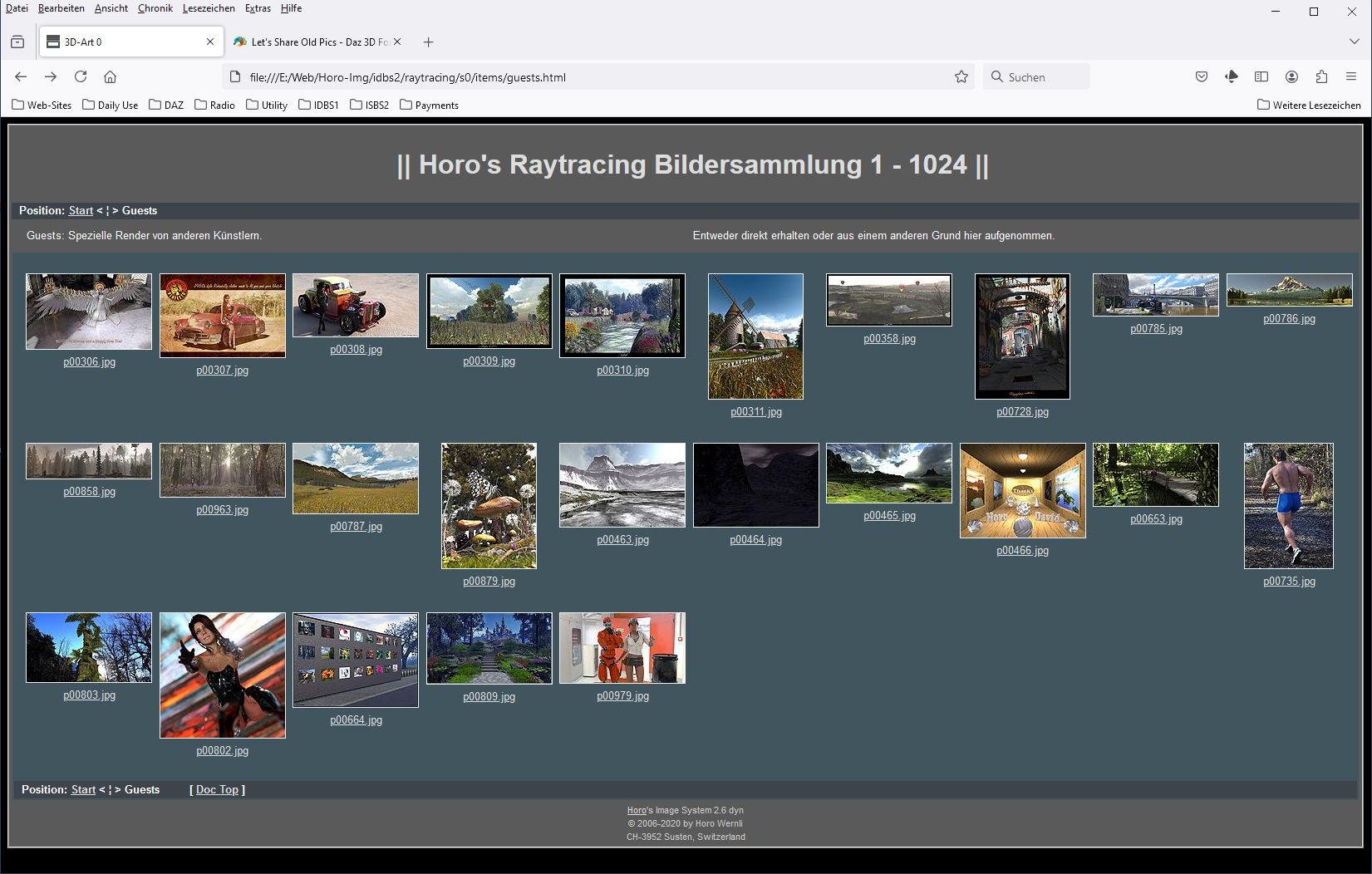1372x874 pixels.
Task: Reload the current page
Action: (x=81, y=76)
